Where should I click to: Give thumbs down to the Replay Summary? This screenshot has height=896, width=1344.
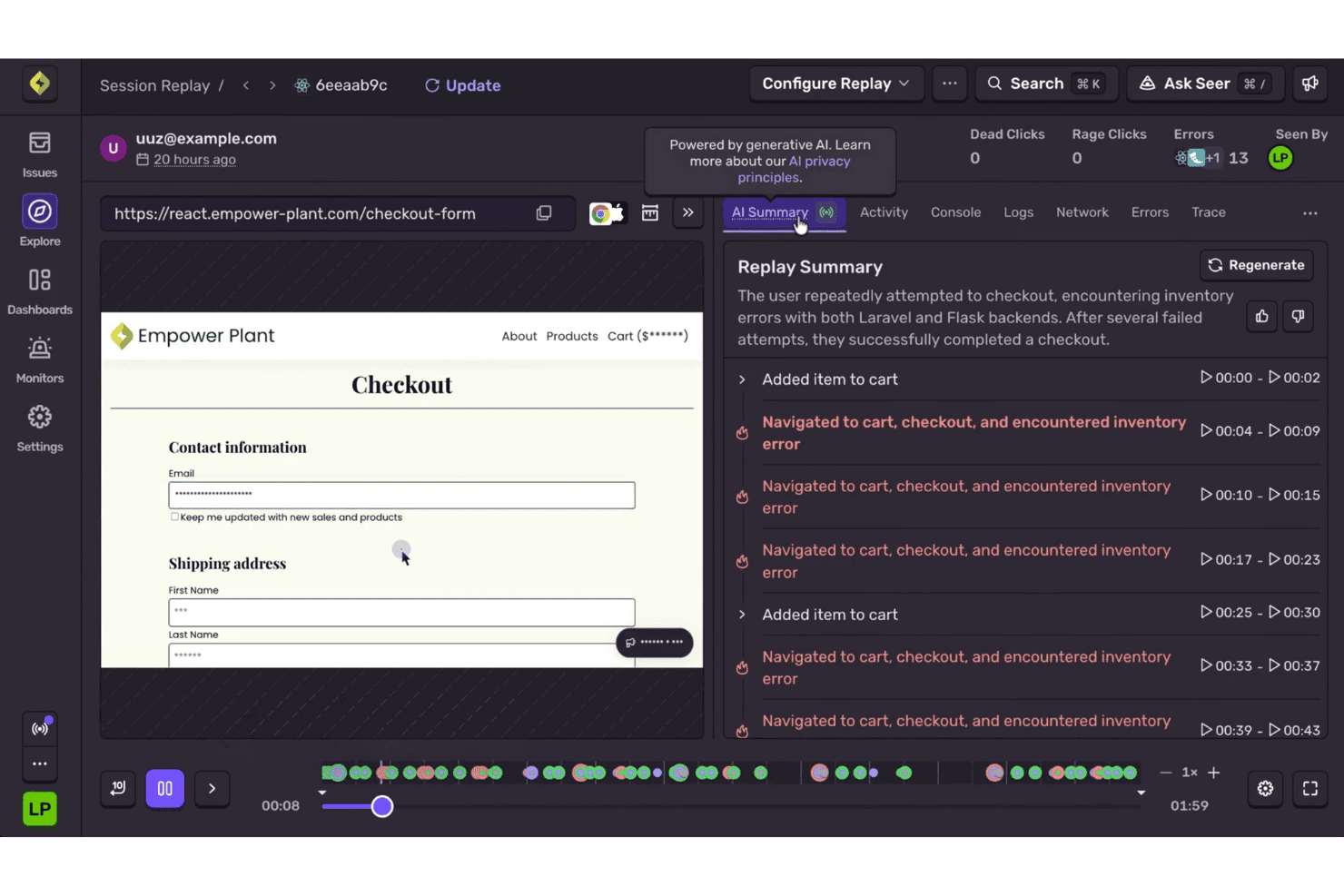(x=1298, y=317)
